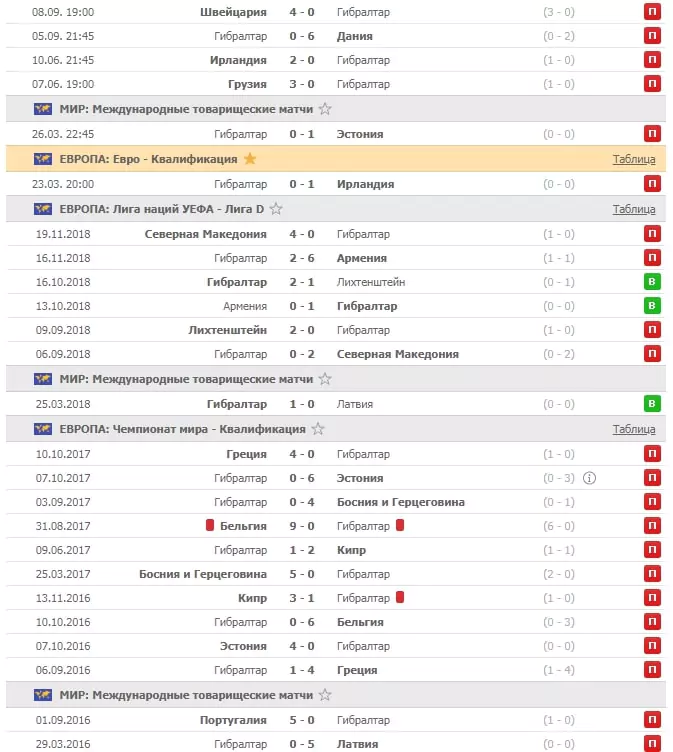Image resolution: width=673 pixels, height=752 pixels.
Task: Toggle favorite star for Чемпионат мира - Квалификация
Action: coord(318,429)
